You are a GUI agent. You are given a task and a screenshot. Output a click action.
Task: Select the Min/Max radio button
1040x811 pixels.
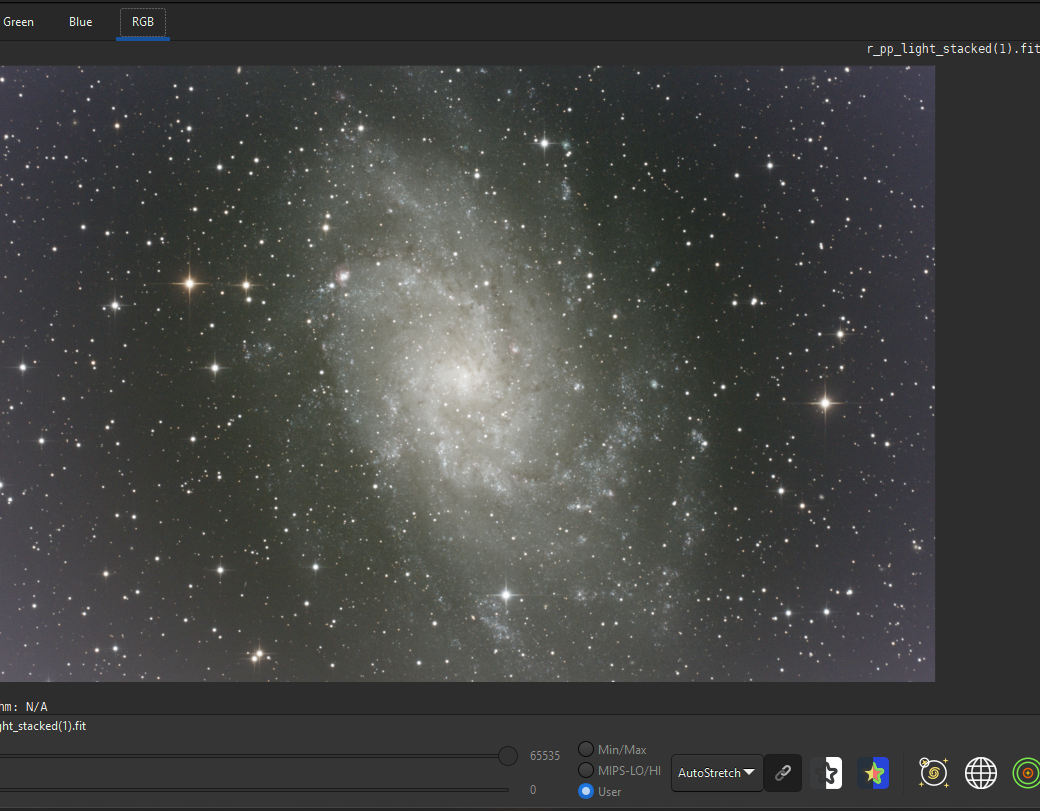pos(586,749)
